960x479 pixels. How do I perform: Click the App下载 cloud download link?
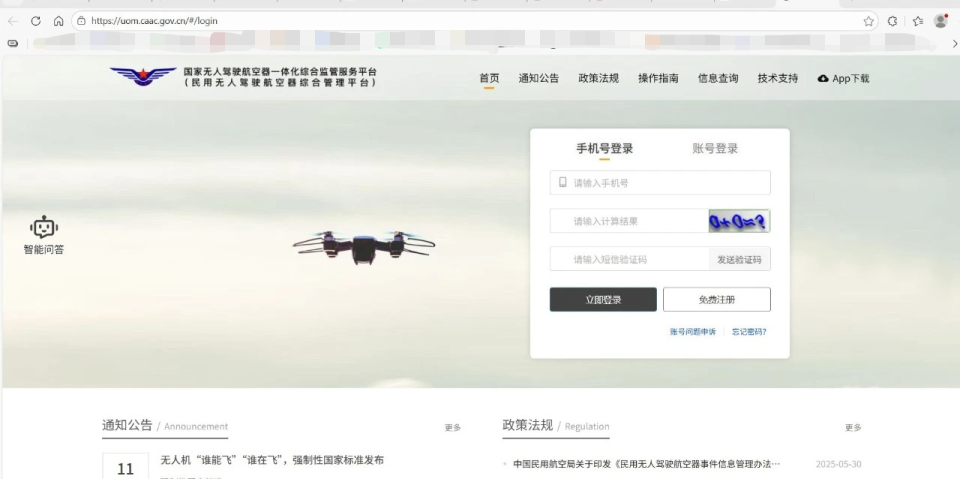click(x=843, y=78)
